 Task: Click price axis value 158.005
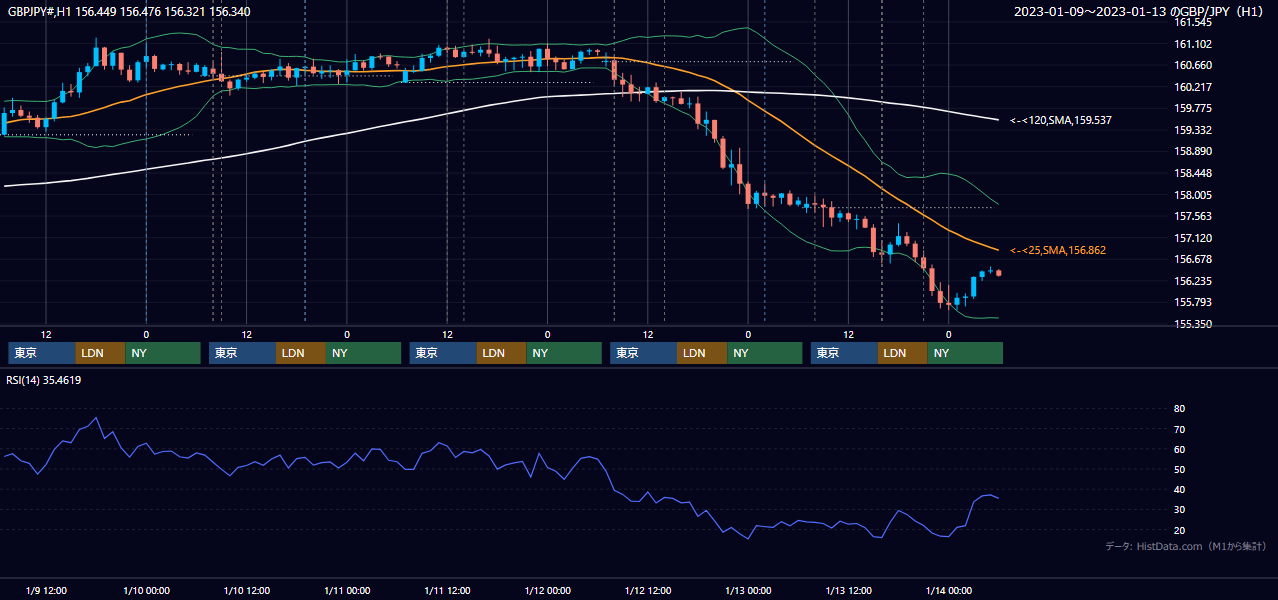[x=1192, y=195]
